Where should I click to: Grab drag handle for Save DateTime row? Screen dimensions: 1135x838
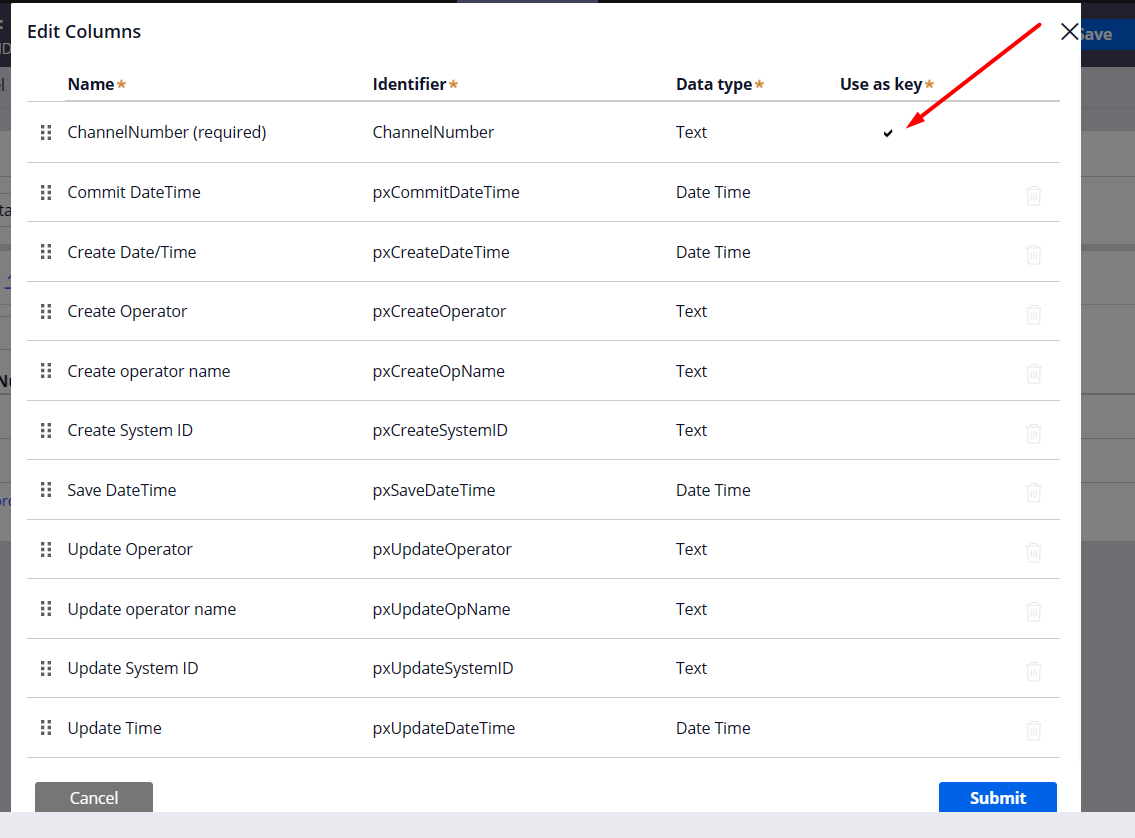click(46, 490)
